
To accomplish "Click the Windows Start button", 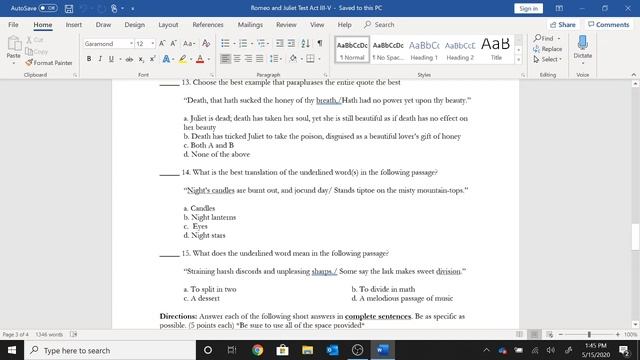I will [12, 350].
